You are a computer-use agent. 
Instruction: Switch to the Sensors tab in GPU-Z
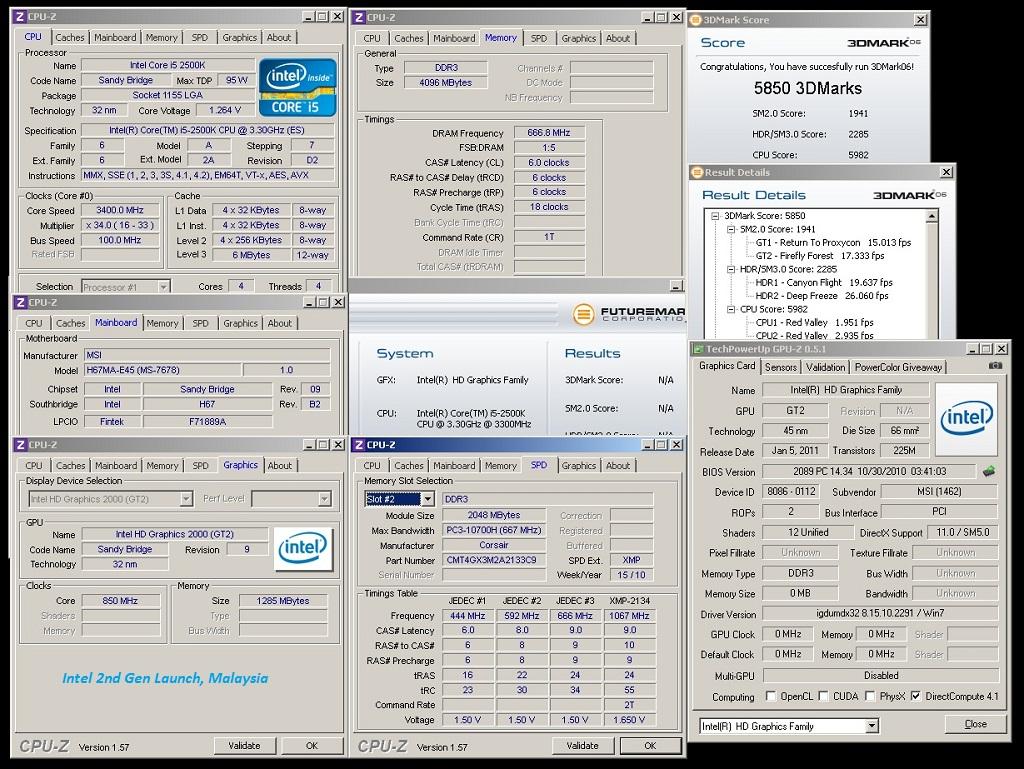(x=781, y=367)
